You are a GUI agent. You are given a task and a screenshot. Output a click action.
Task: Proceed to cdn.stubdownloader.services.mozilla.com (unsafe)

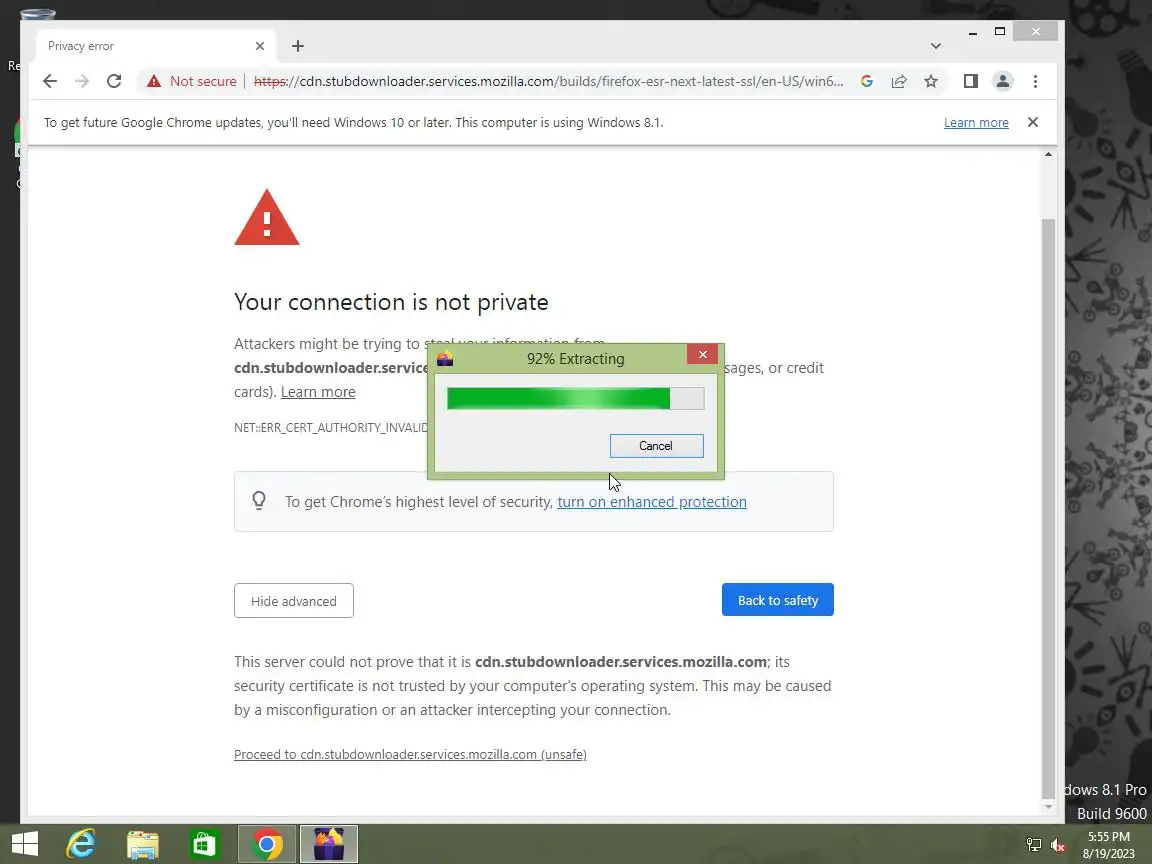click(410, 755)
